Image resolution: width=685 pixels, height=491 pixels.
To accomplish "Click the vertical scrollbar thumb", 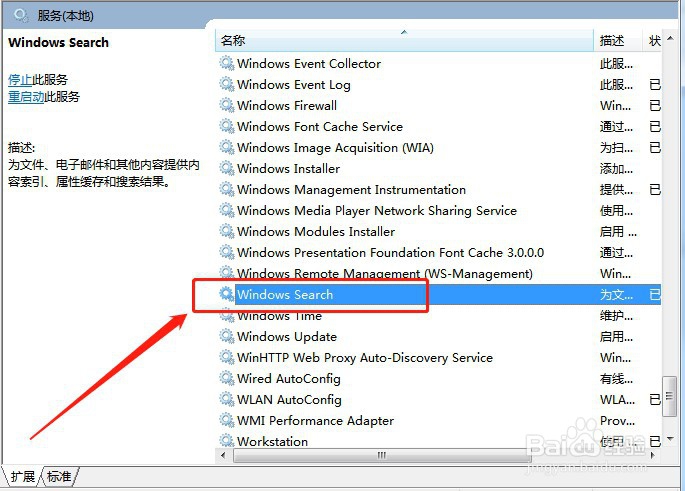I will 669,397.
